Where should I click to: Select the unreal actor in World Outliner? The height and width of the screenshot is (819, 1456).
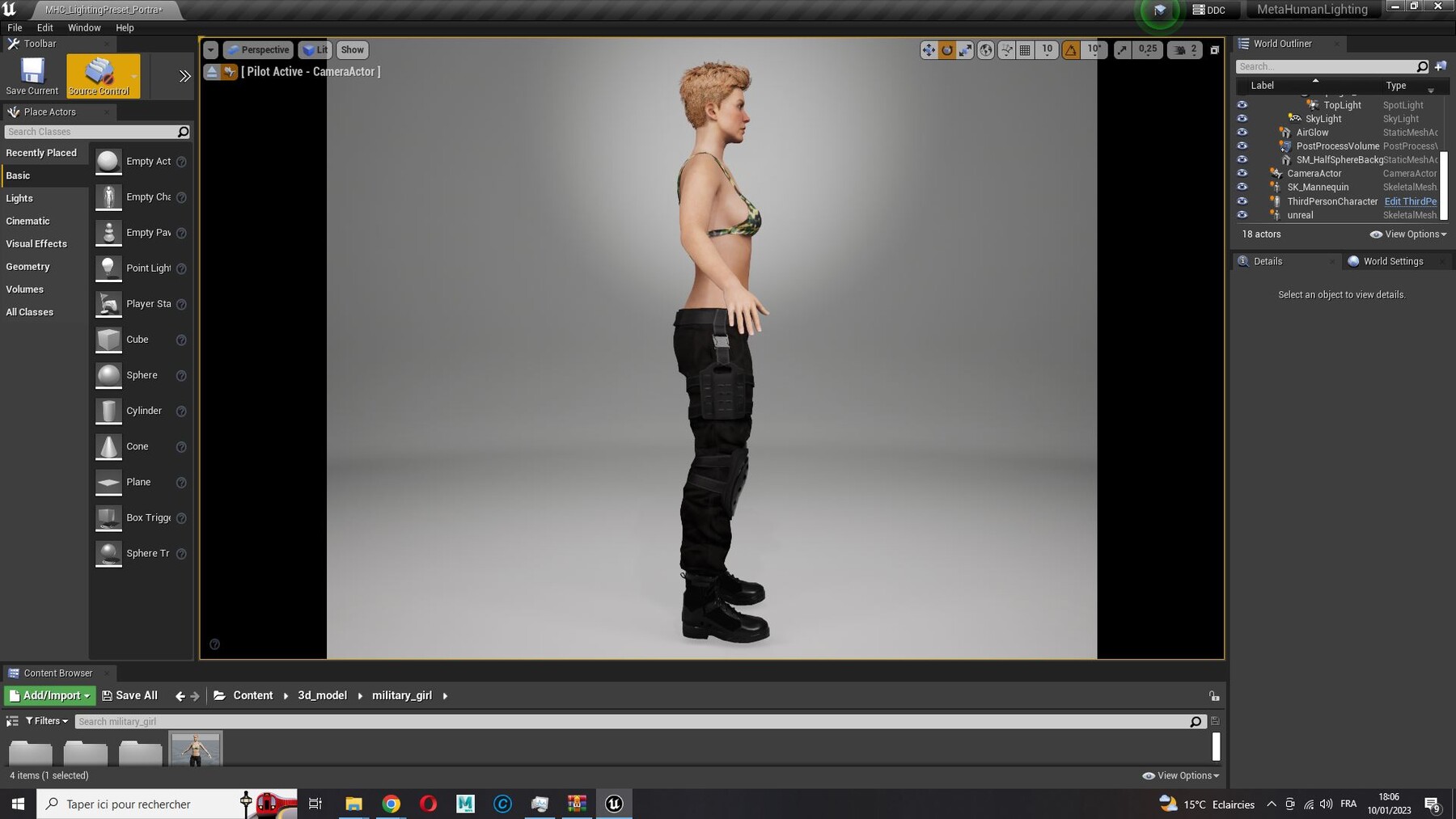(1300, 215)
